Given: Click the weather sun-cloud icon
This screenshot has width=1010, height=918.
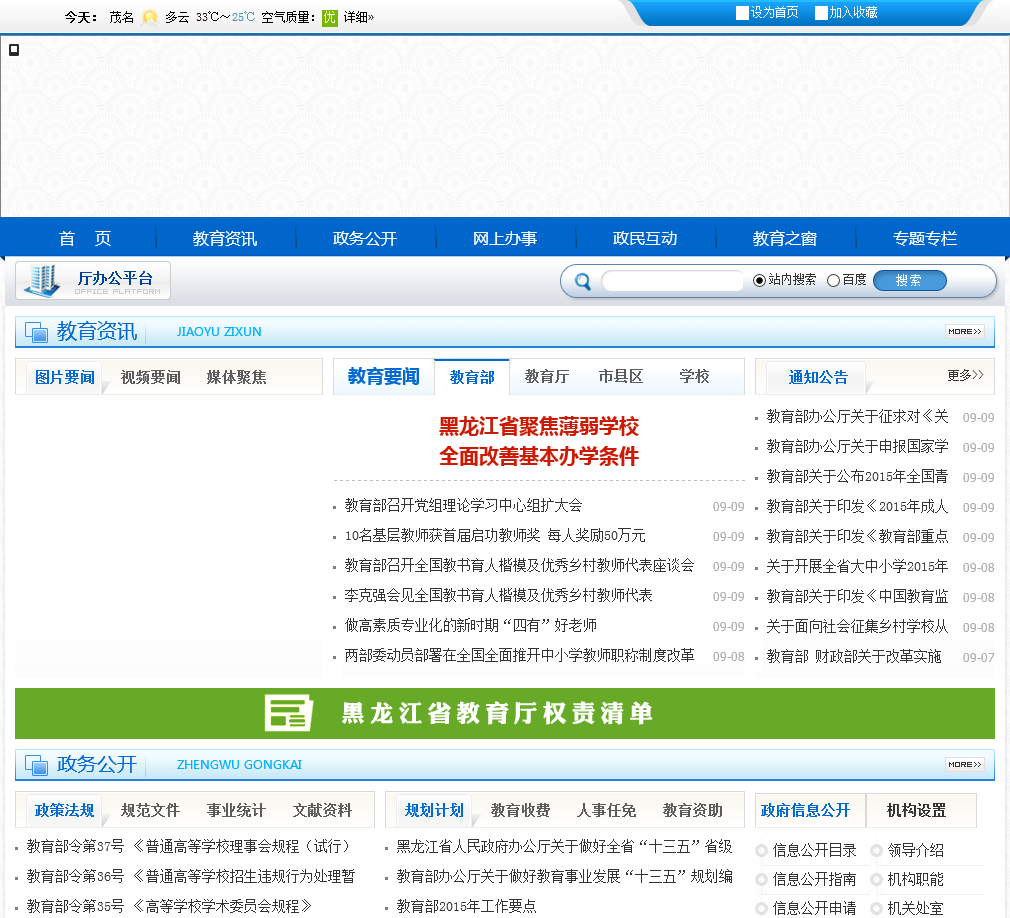Looking at the screenshot, I should tap(149, 17).
